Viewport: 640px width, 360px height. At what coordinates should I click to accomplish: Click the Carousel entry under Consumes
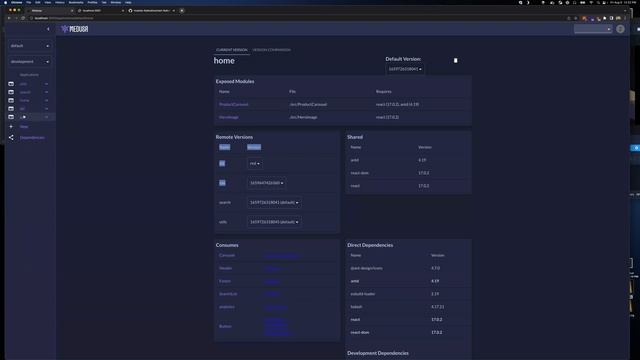pyautogui.click(x=227, y=256)
